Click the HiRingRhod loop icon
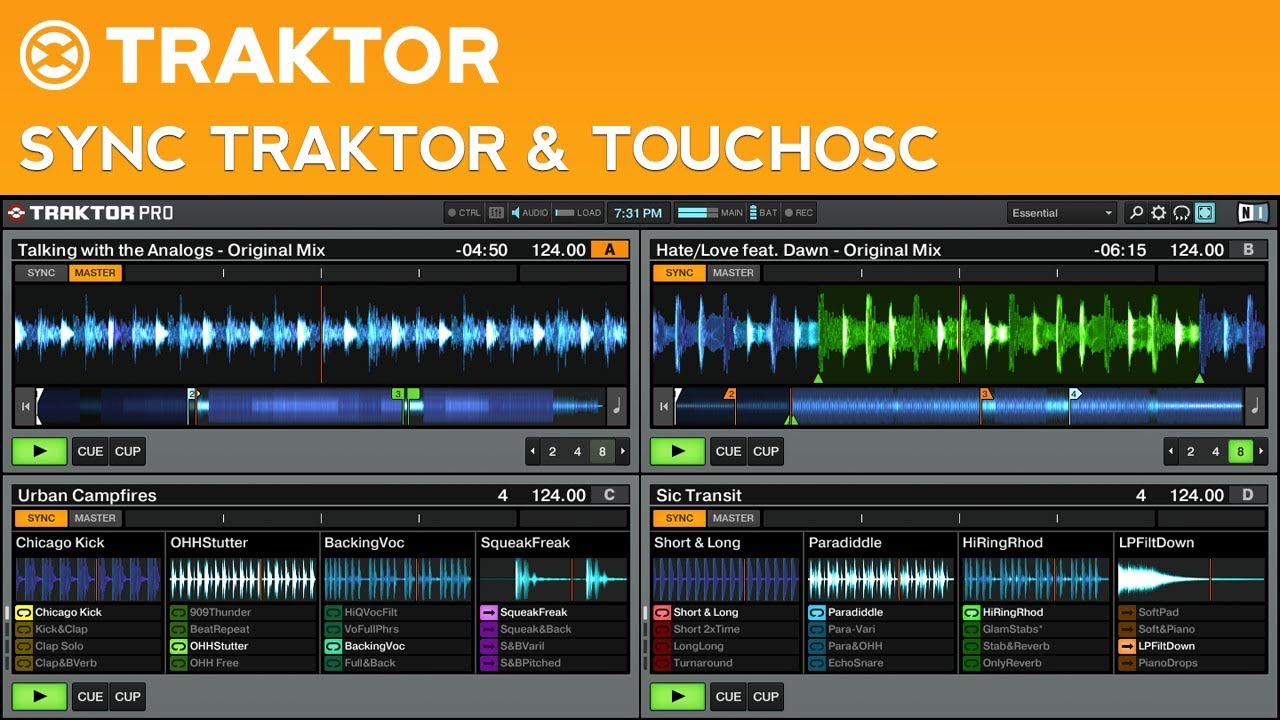 tap(972, 612)
